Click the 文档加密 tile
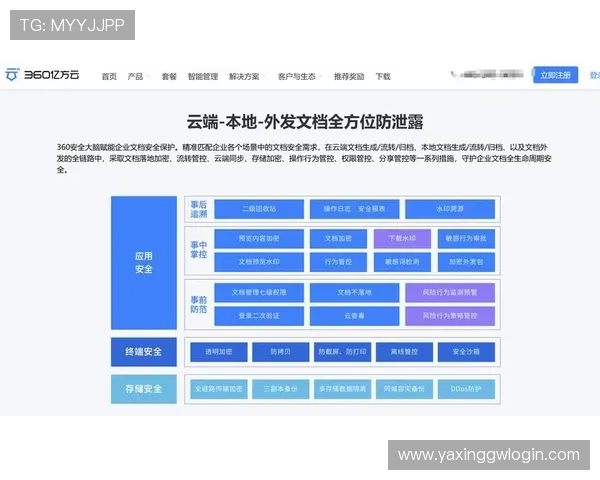The image size is (600, 480). coord(338,238)
